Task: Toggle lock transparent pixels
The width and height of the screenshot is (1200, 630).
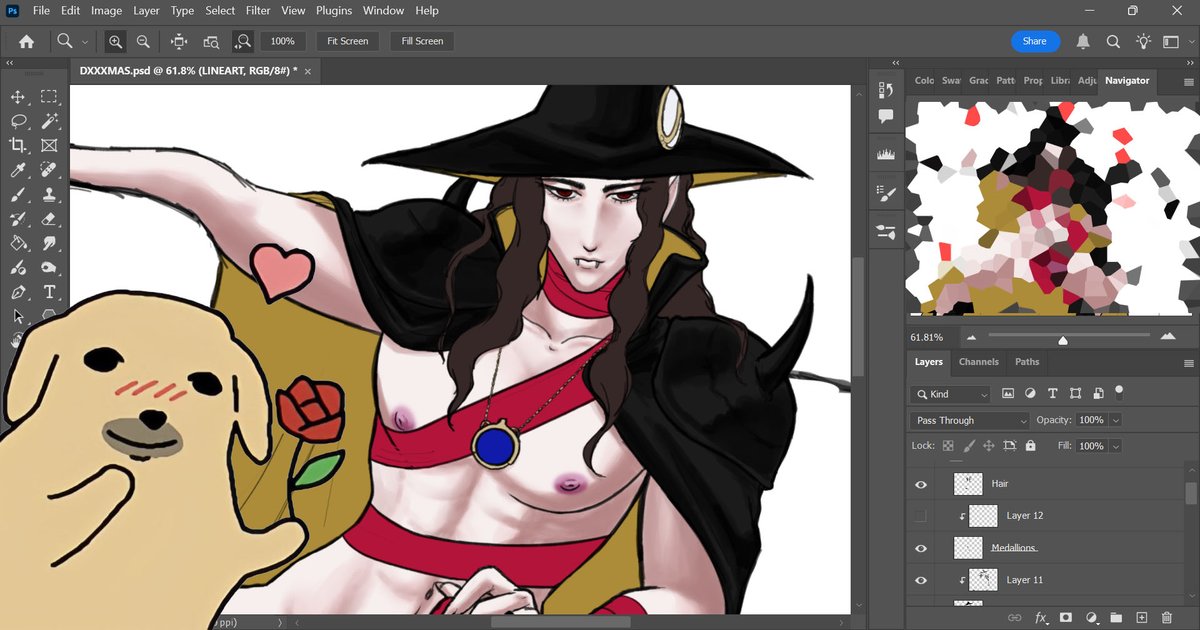Action: coord(949,446)
